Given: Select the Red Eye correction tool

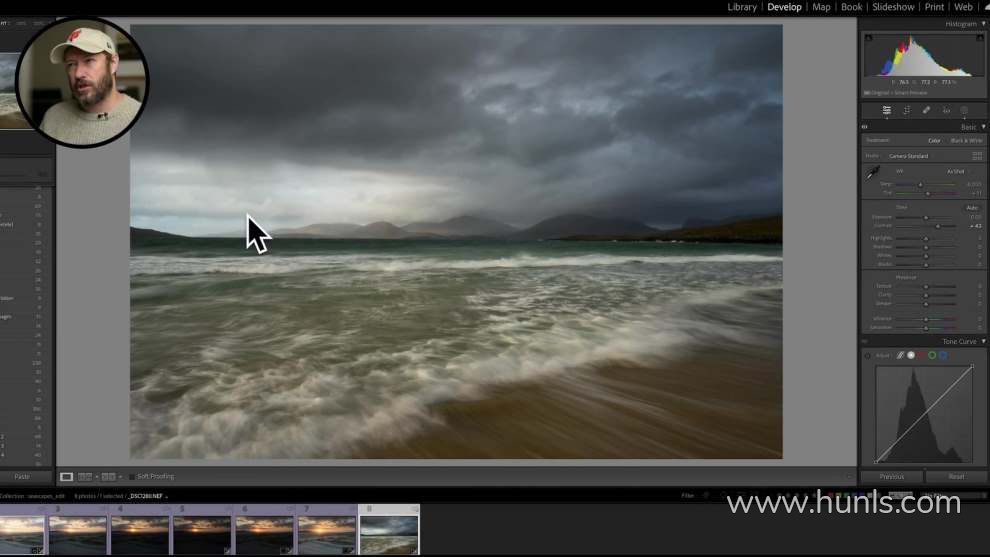Looking at the screenshot, I should point(946,111).
